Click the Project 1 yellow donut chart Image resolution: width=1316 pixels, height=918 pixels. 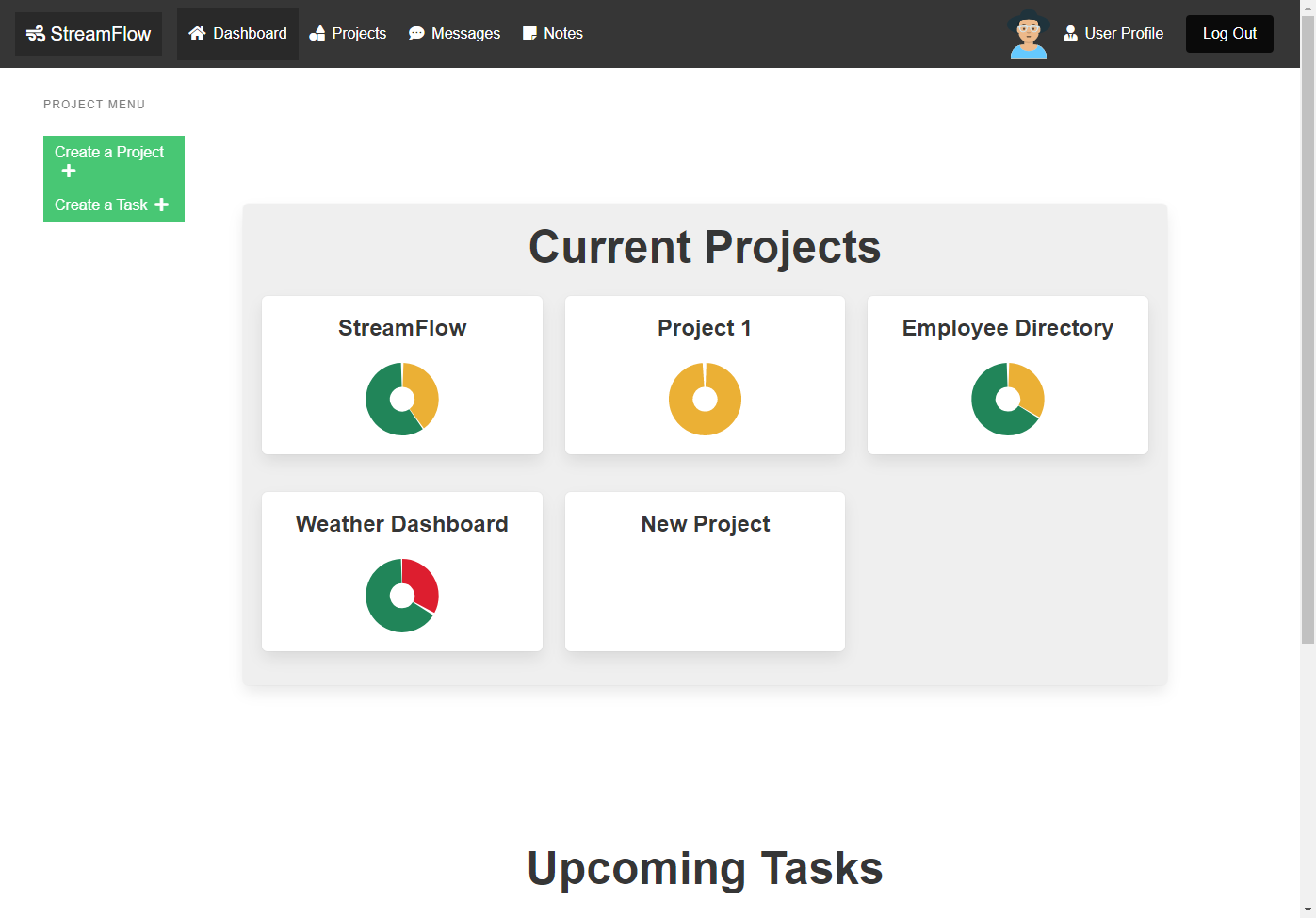coord(705,399)
